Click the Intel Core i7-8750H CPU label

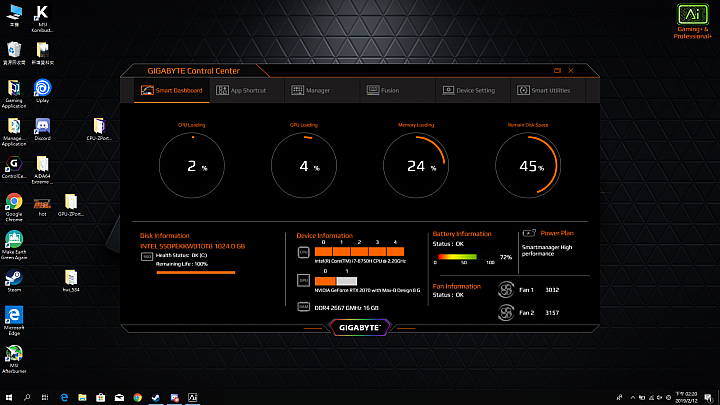tap(360, 261)
